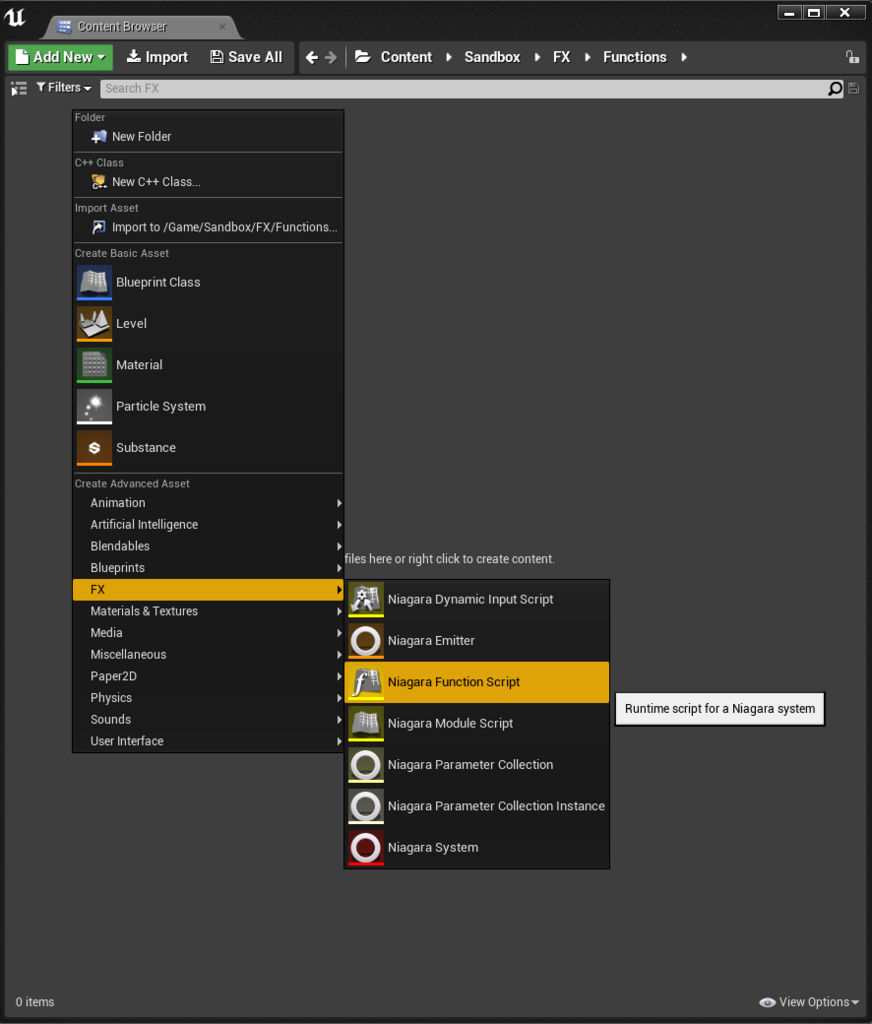Select New C++ Class... text
The height and width of the screenshot is (1024, 872).
pyautogui.click(x=156, y=182)
